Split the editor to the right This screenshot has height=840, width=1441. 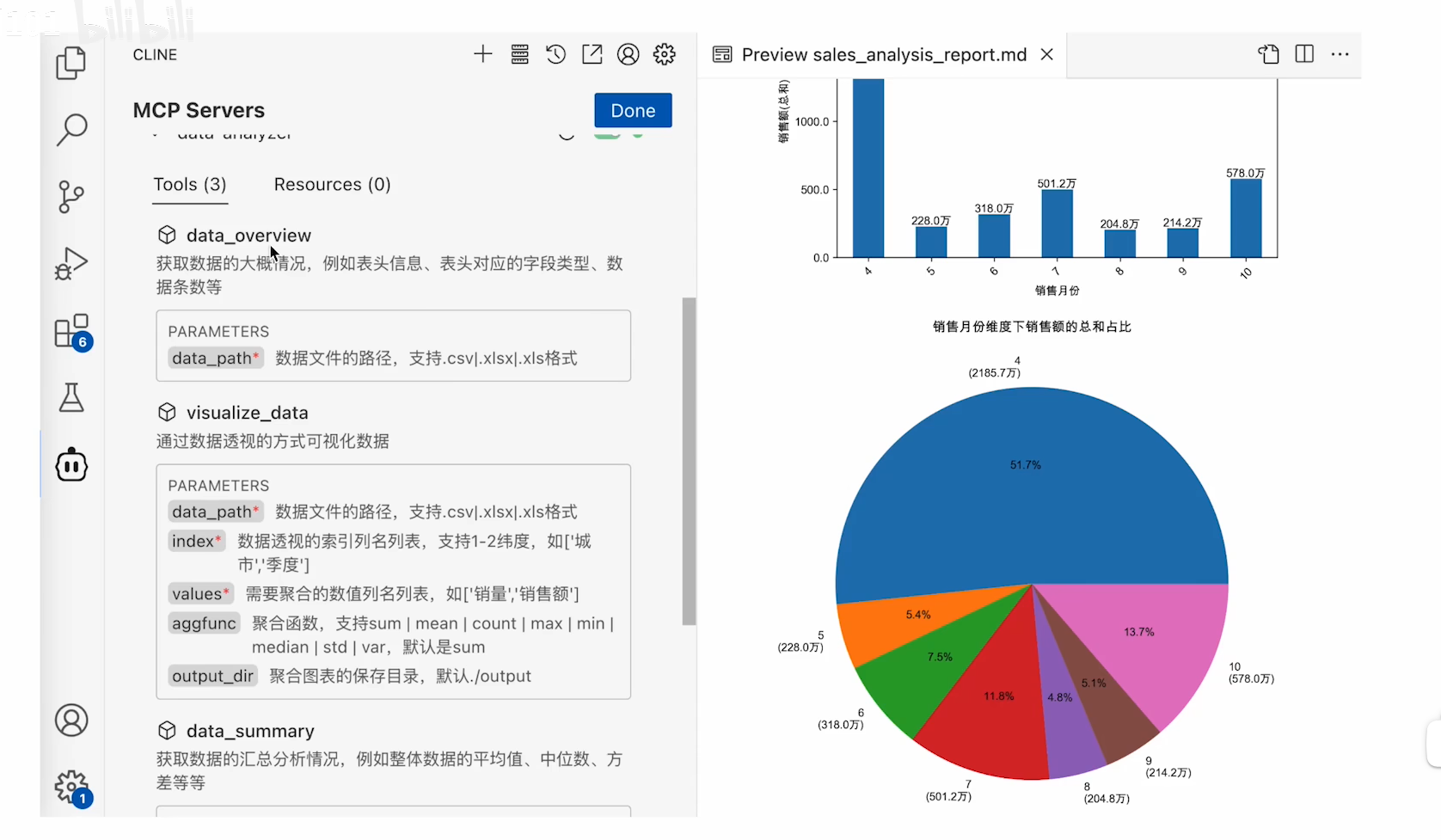point(1304,54)
